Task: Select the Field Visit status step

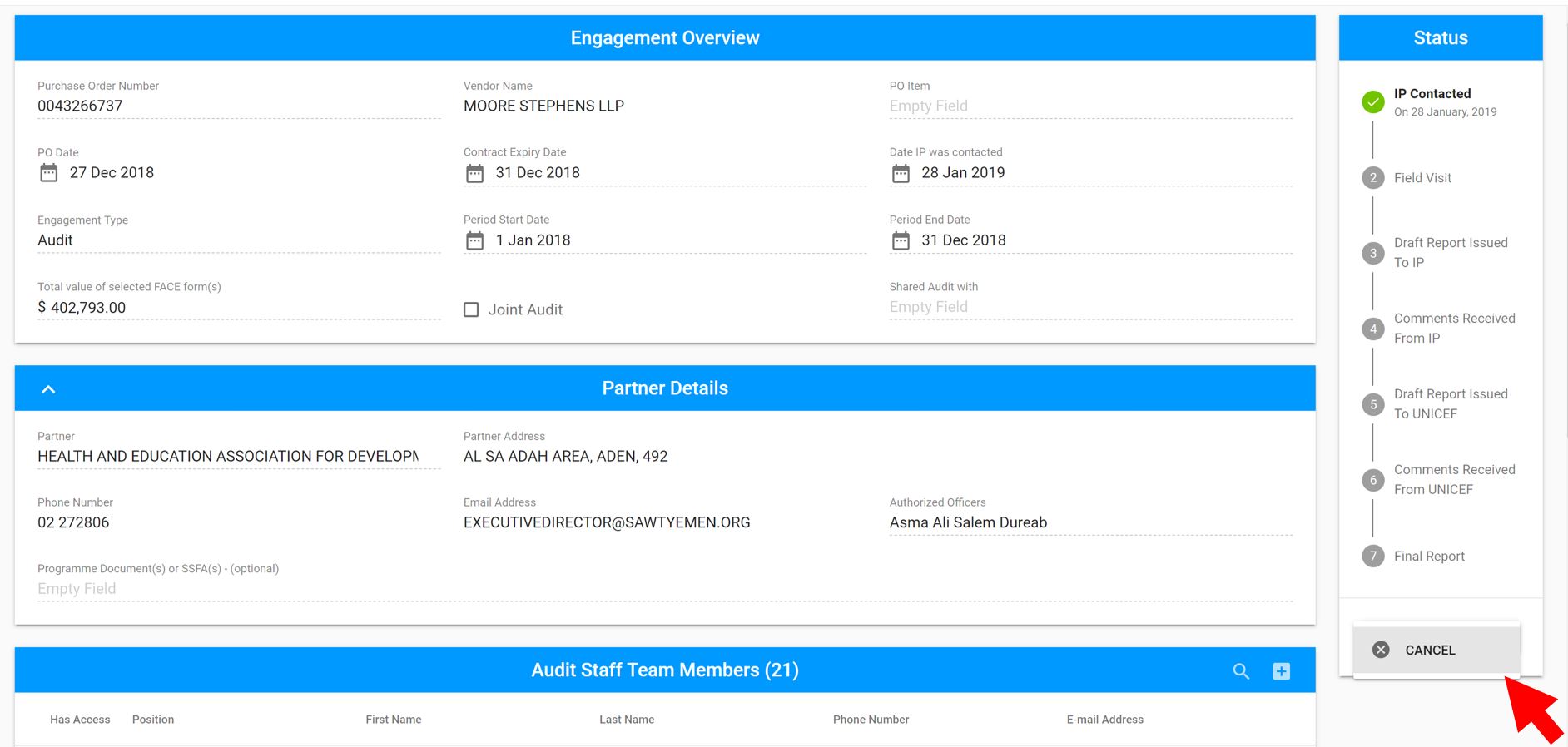Action: 1422,178
